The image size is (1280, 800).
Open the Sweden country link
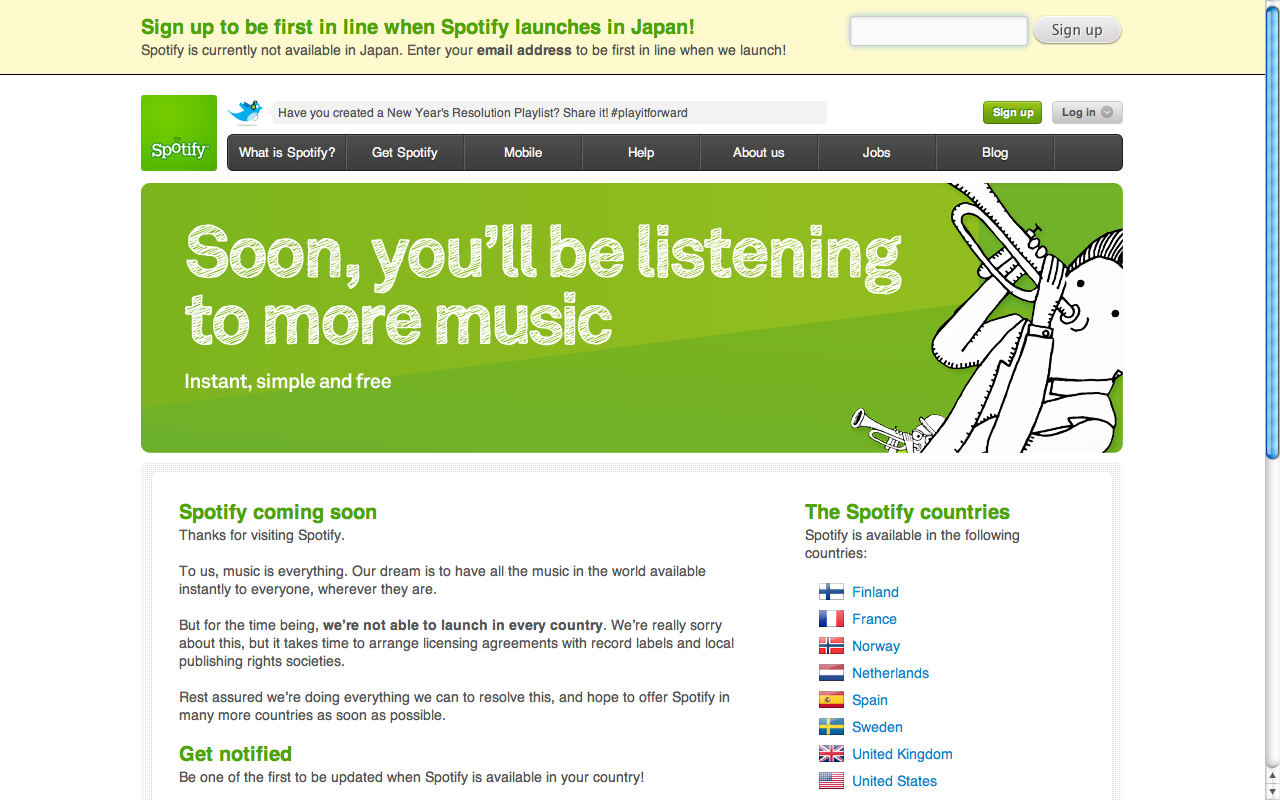click(877, 727)
